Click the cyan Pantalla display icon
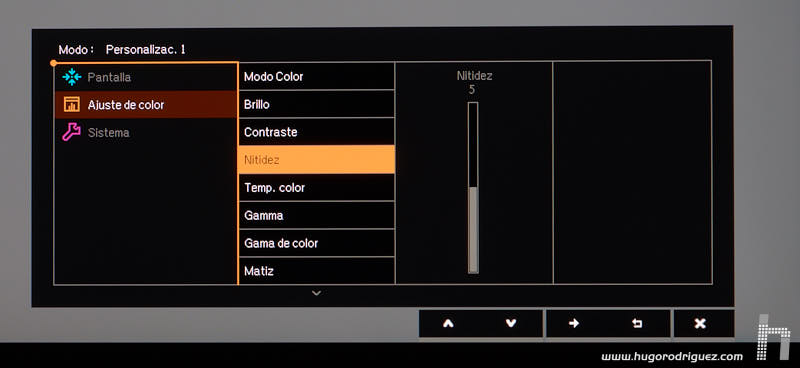This screenshot has width=800, height=368. pyautogui.click(x=71, y=77)
